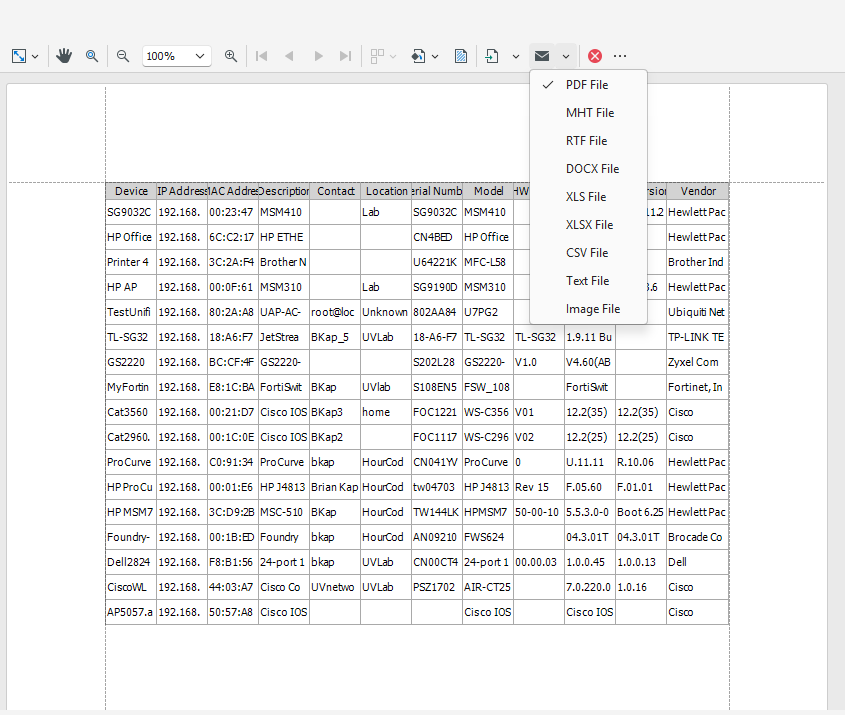Choose XLSX File from the send menu
Screen dimensions: 845x715
point(588,225)
